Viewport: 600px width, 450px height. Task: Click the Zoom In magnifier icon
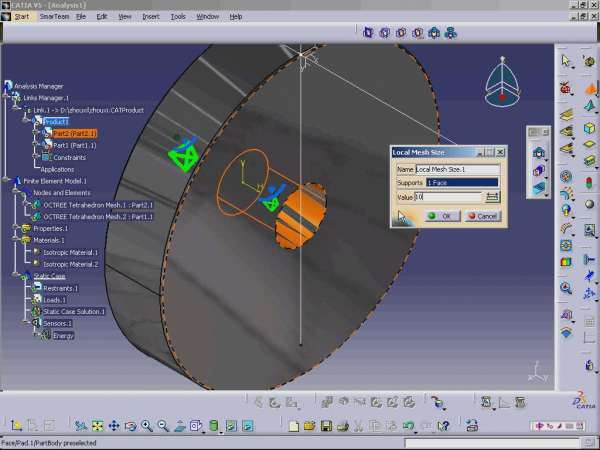coord(147,426)
